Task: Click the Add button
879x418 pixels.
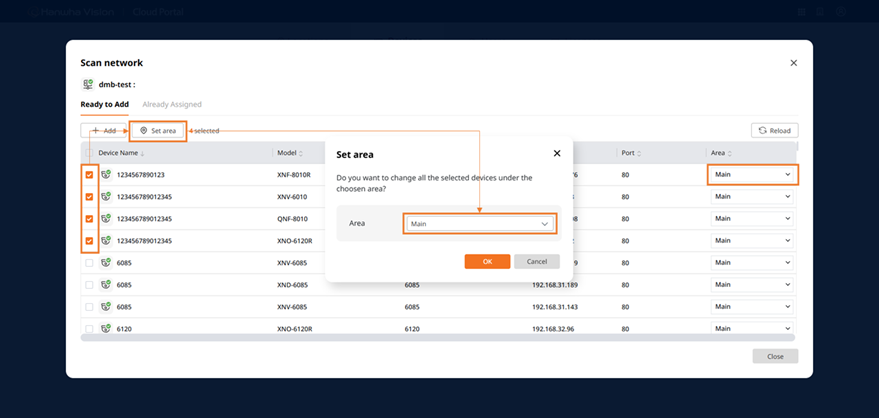Action: pos(104,131)
